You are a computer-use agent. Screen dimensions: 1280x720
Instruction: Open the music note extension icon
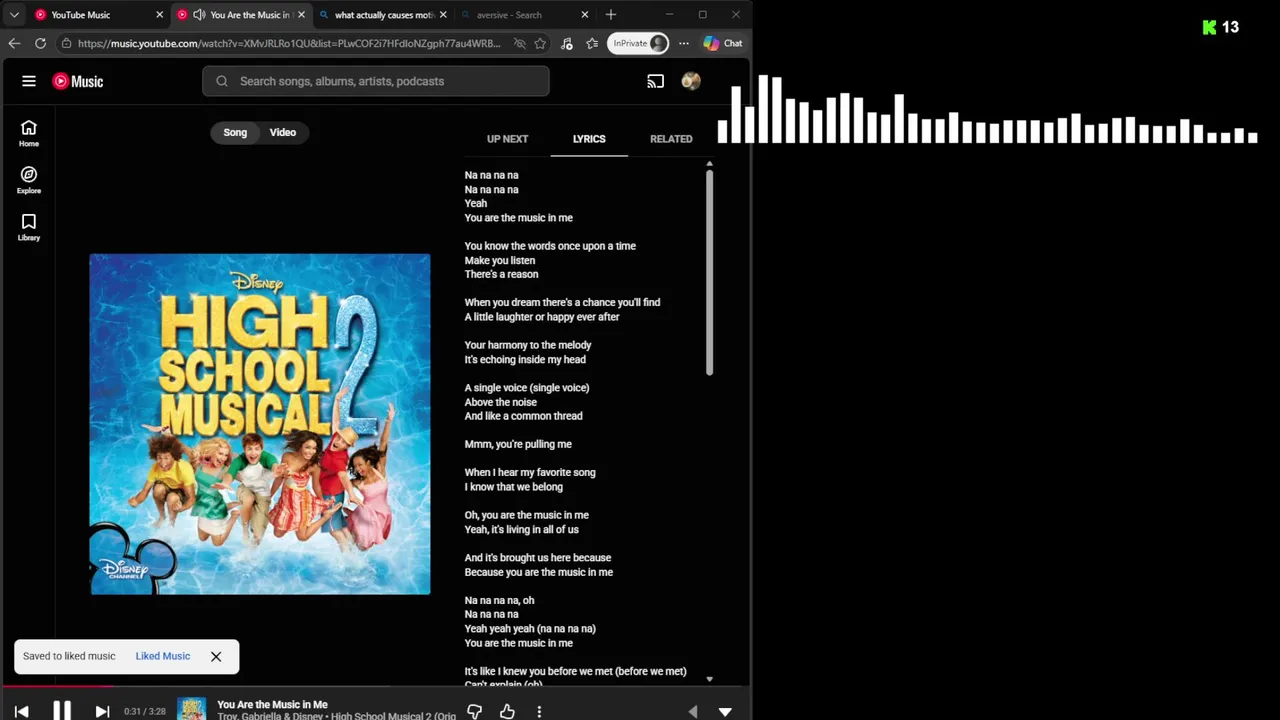pos(567,43)
